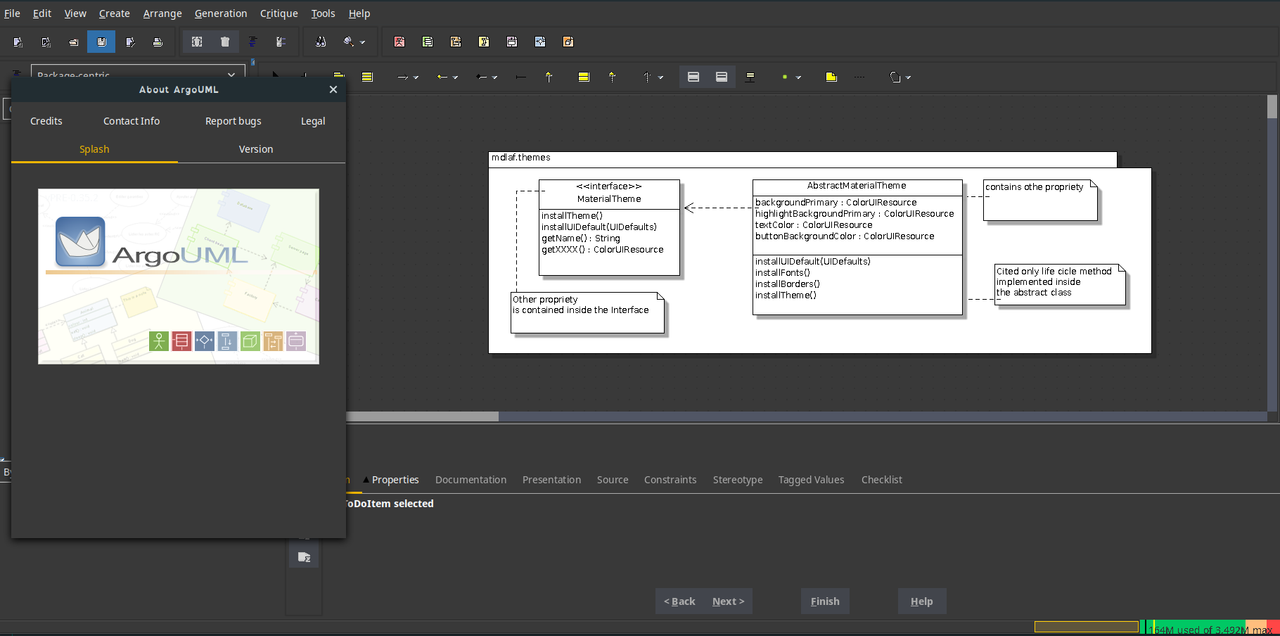Open the Credits tab in About dialog
This screenshot has width=1280, height=636.
(46, 121)
